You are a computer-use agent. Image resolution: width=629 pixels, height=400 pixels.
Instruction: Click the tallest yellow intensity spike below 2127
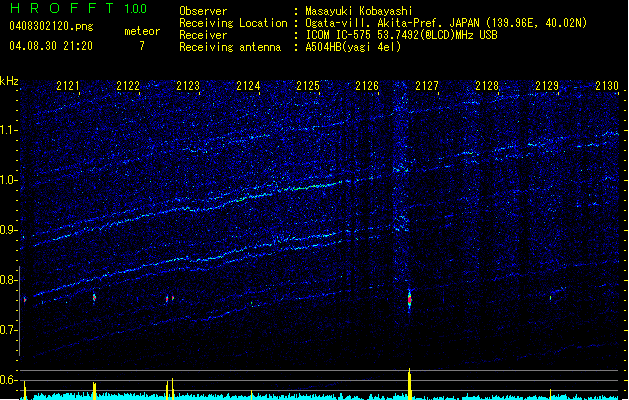410,384
